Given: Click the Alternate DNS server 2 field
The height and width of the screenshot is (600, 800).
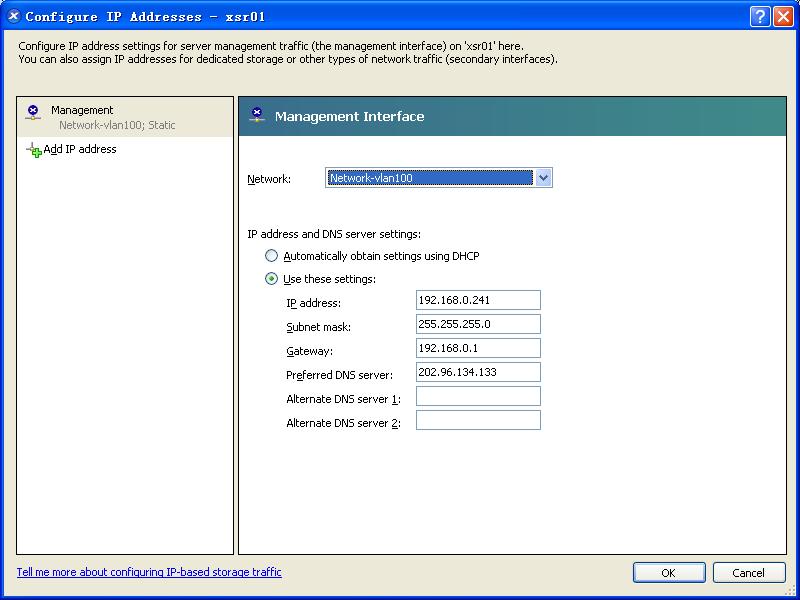Looking at the screenshot, I should 478,420.
